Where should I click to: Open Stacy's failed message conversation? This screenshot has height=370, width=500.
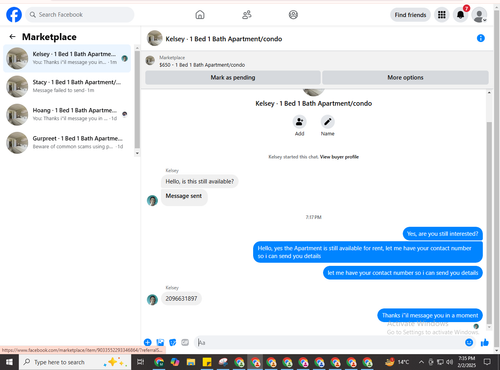(x=67, y=86)
